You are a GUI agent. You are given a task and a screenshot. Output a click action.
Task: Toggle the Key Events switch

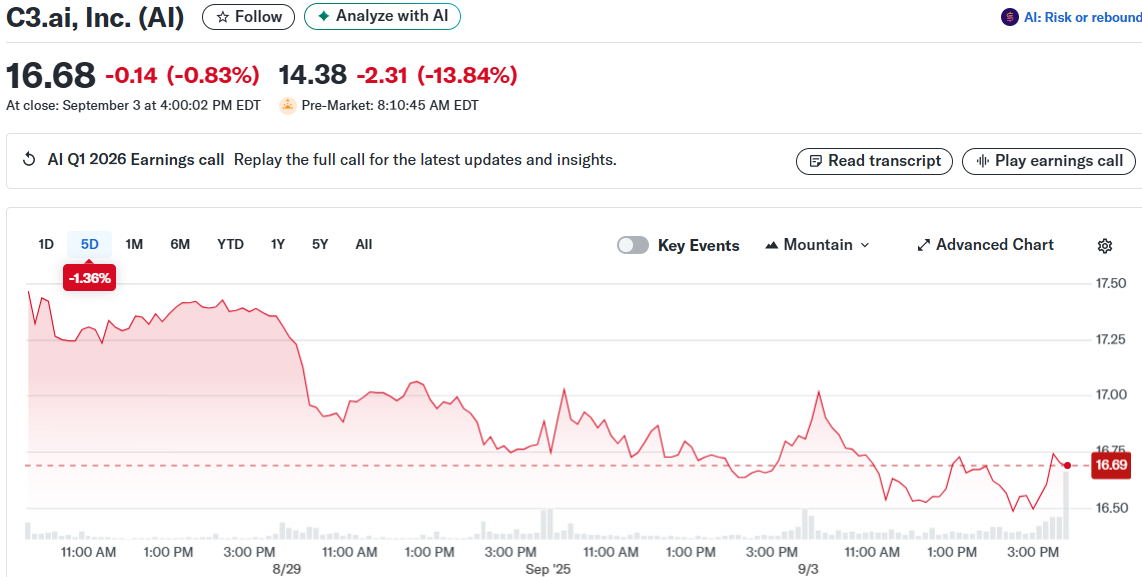coord(633,246)
